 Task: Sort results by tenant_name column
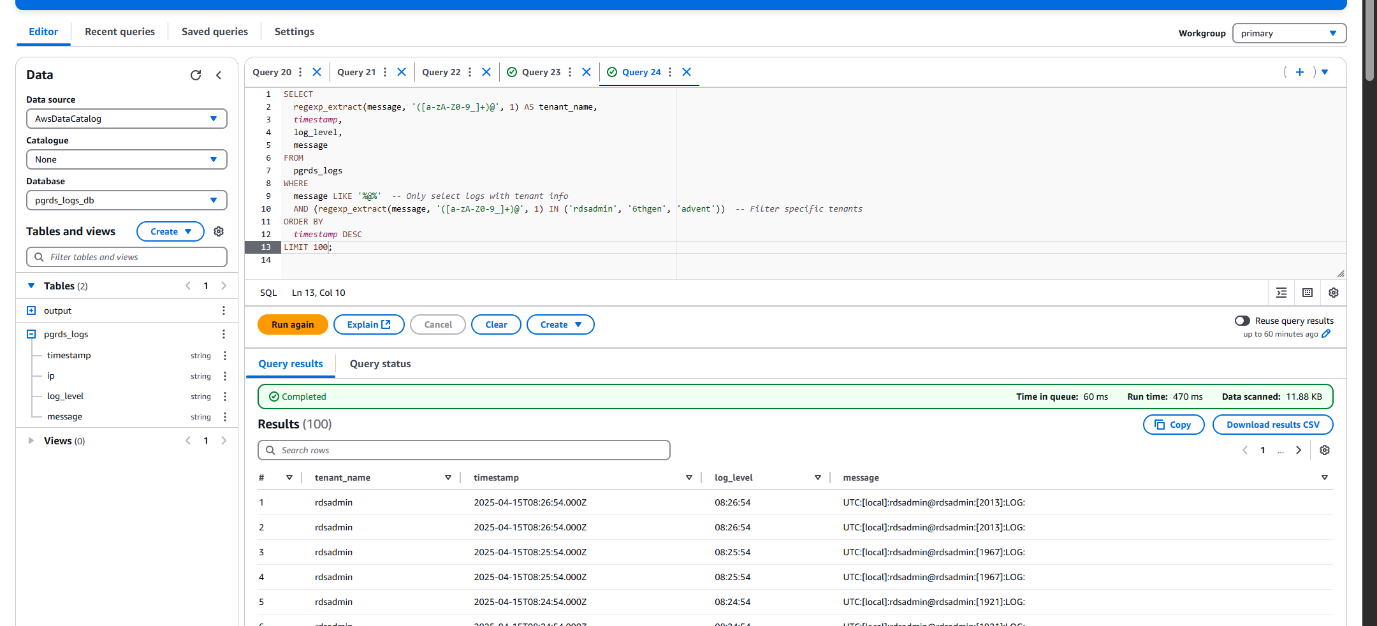click(x=448, y=478)
